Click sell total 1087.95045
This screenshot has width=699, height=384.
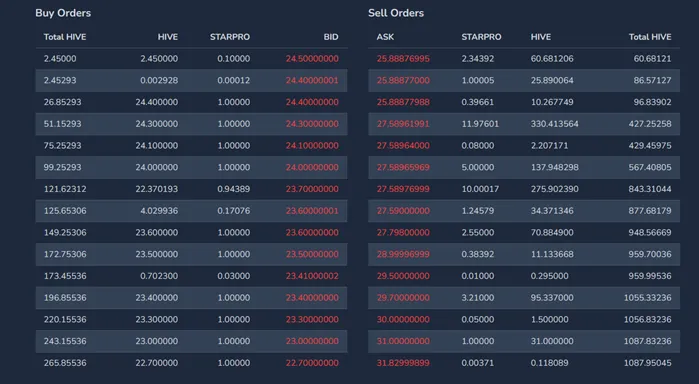[x=647, y=363]
